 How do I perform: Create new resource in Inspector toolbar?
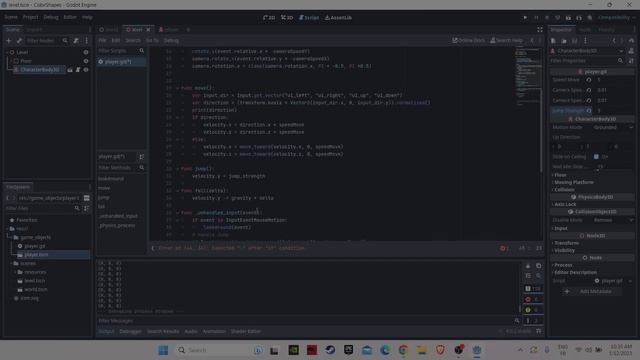click(x=553, y=41)
